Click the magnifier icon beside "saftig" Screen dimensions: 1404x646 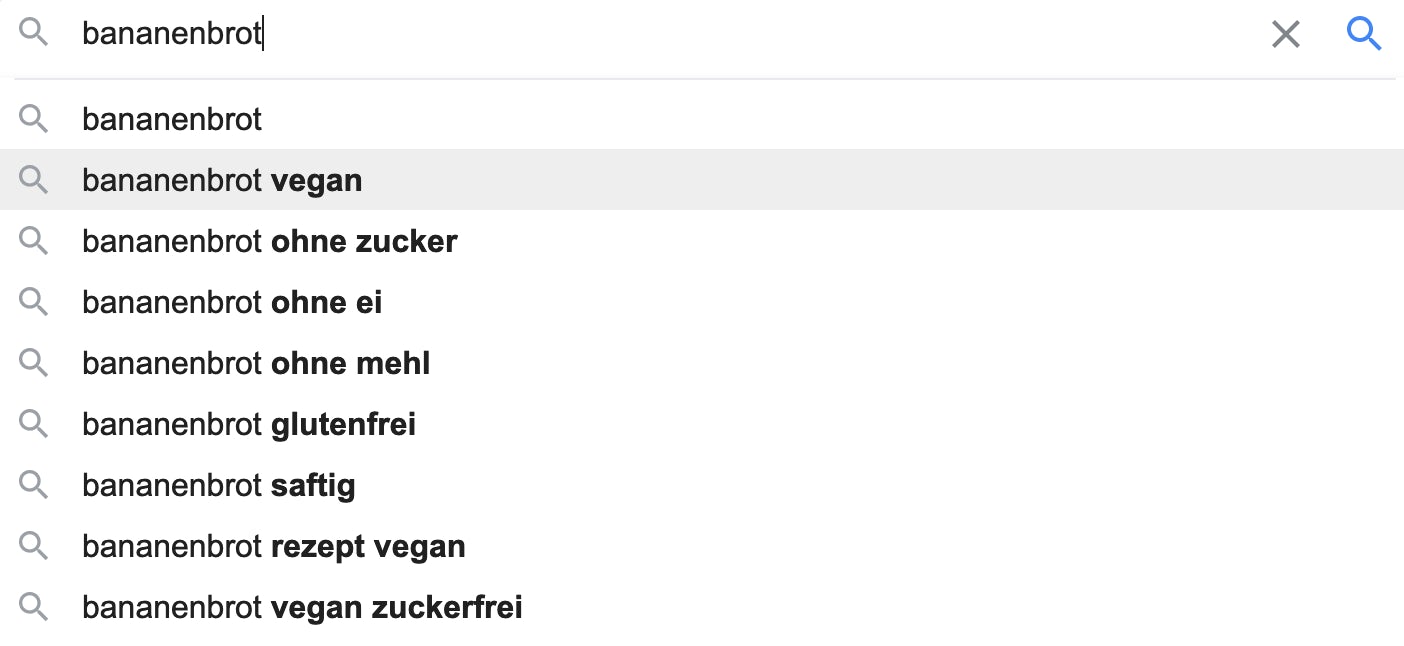pyautogui.click(x=34, y=485)
